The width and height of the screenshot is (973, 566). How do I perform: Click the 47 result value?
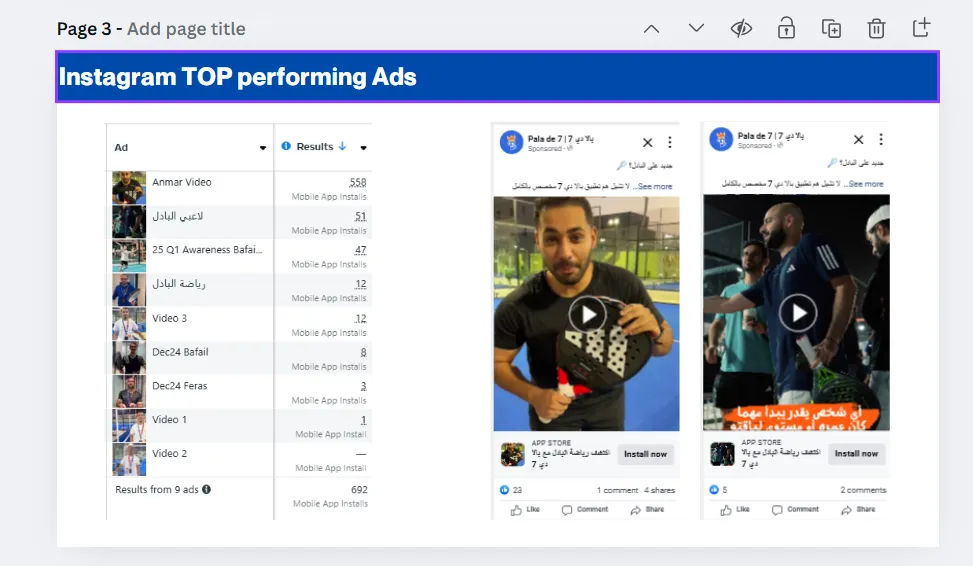pos(361,249)
